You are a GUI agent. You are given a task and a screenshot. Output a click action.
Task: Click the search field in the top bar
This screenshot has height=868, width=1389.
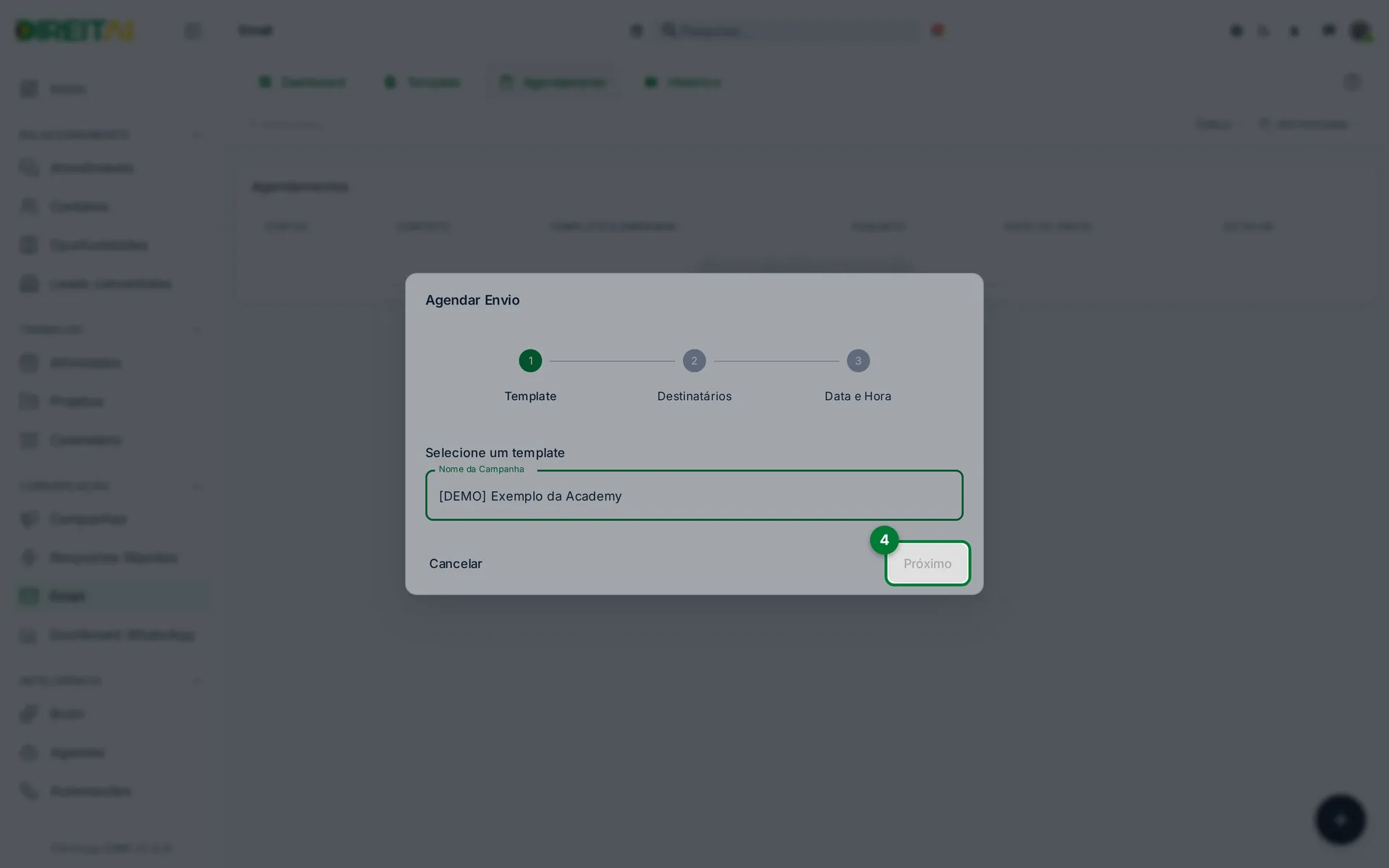coord(789,30)
